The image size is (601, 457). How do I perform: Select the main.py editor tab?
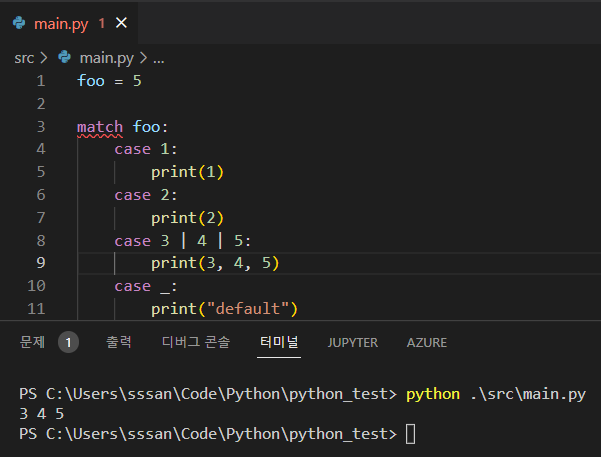point(62,22)
